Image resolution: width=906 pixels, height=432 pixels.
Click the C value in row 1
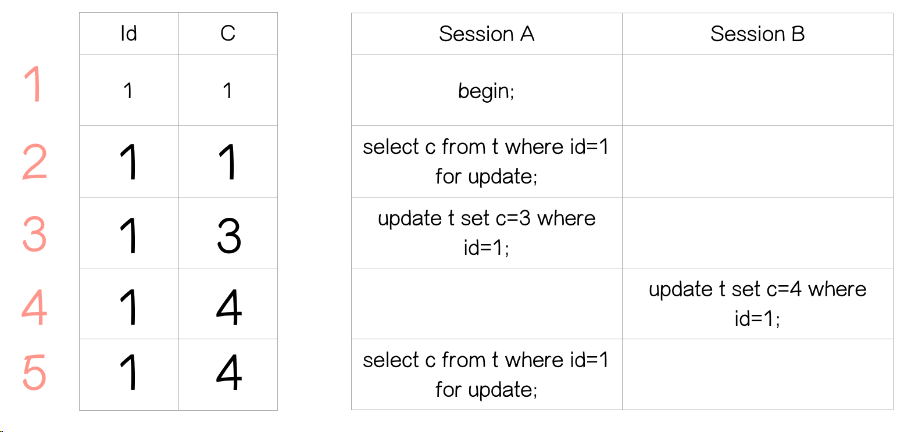point(228,91)
